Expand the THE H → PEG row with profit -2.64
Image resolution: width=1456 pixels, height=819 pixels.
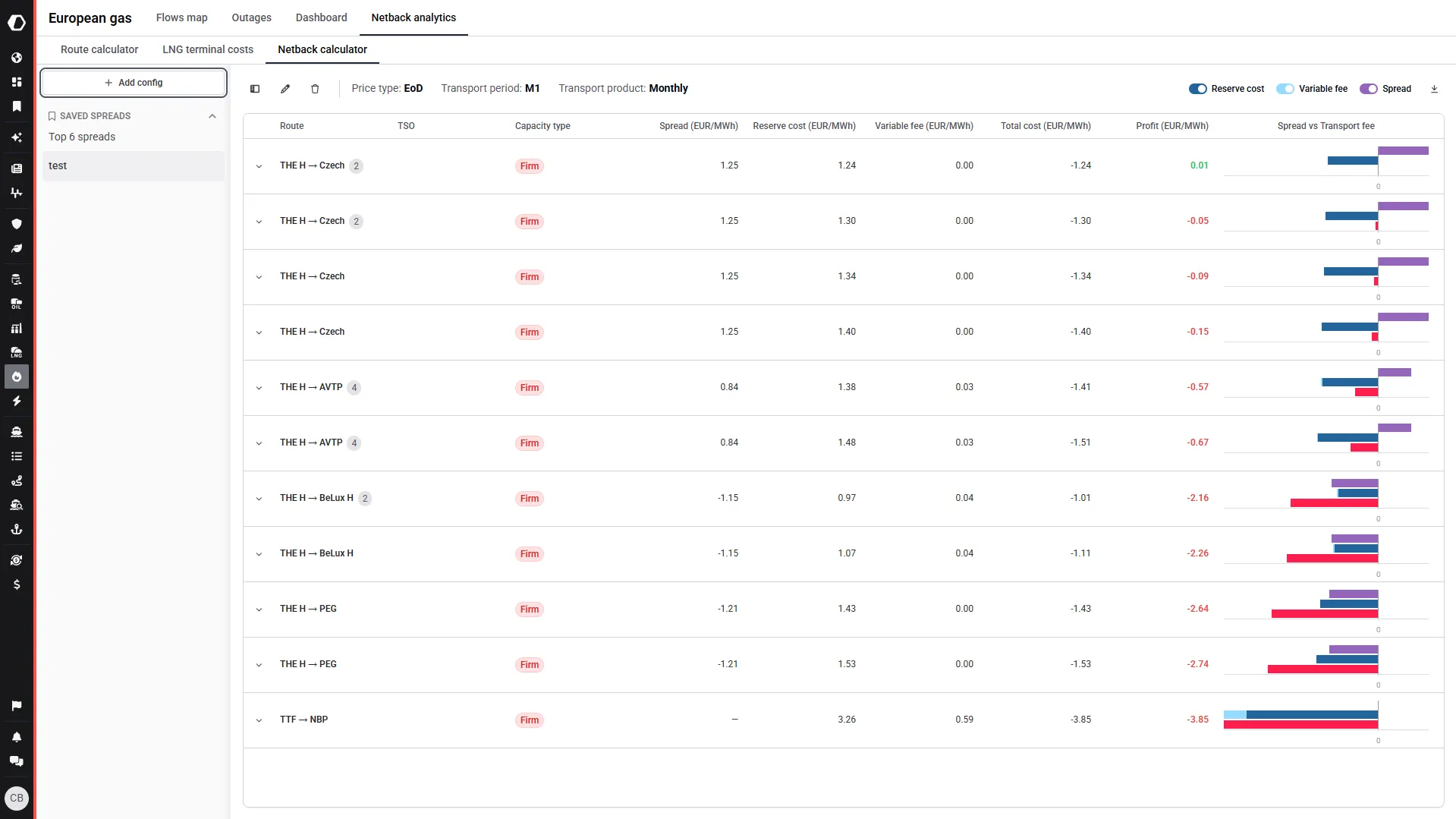pyautogui.click(x=259, y=610)
